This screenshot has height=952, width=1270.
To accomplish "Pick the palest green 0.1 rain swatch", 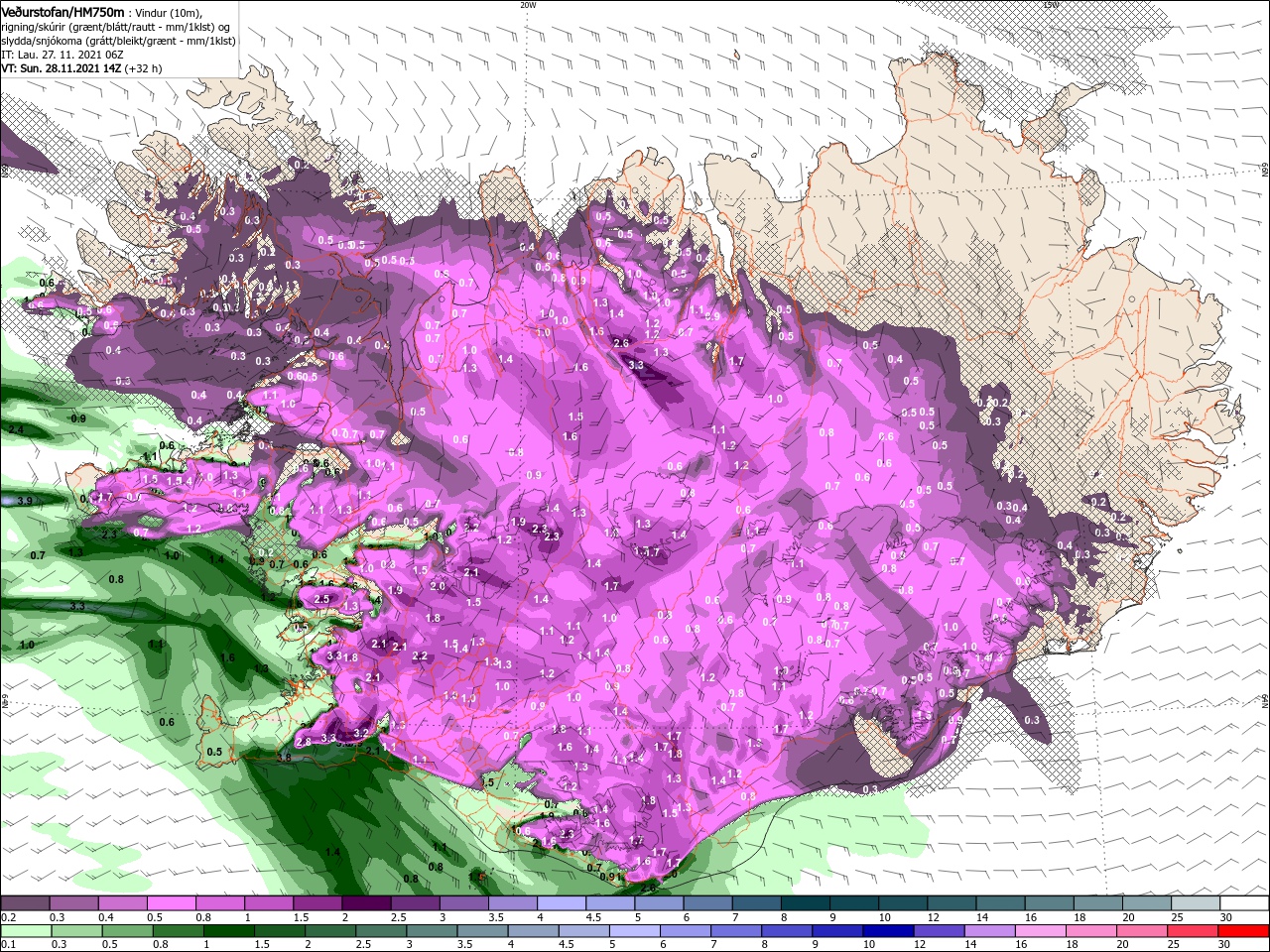I will coord(26,931).
